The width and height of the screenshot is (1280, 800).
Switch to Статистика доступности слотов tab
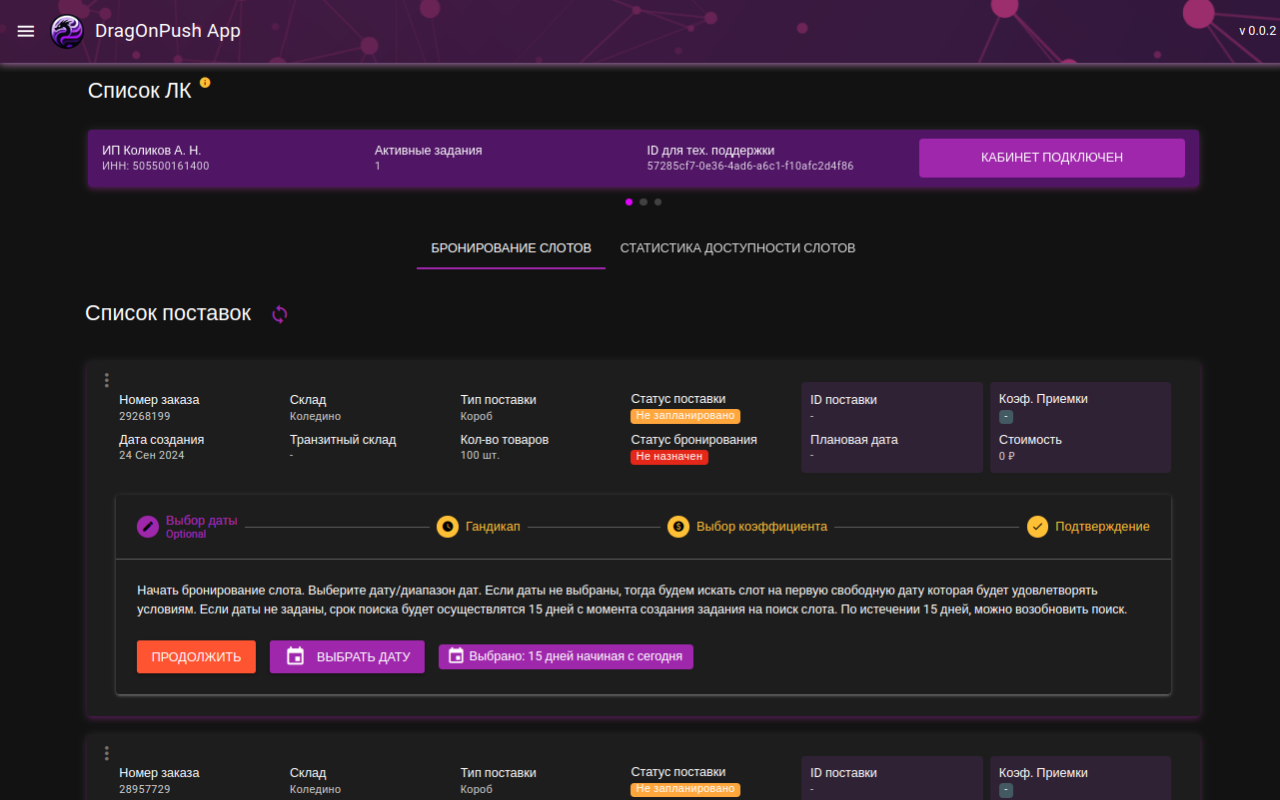click(737, 248)
